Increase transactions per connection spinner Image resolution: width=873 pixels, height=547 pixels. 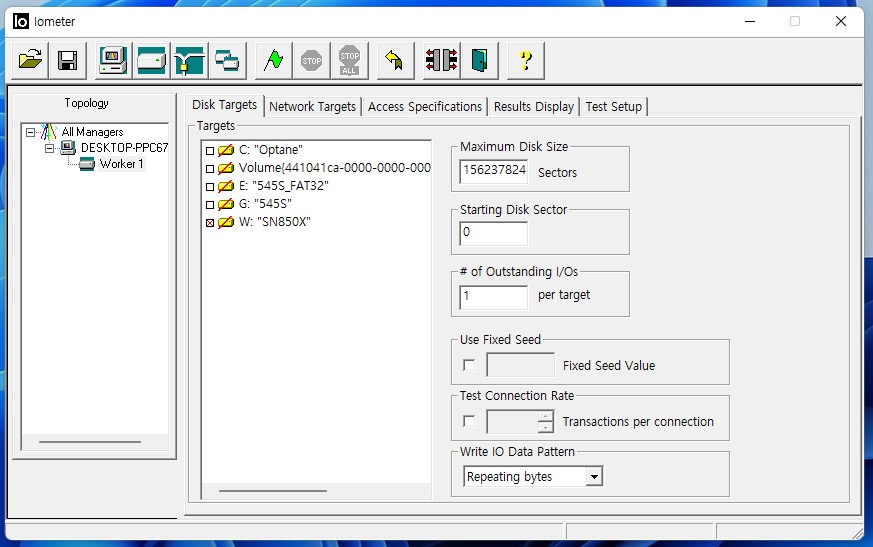click(546, 416)
